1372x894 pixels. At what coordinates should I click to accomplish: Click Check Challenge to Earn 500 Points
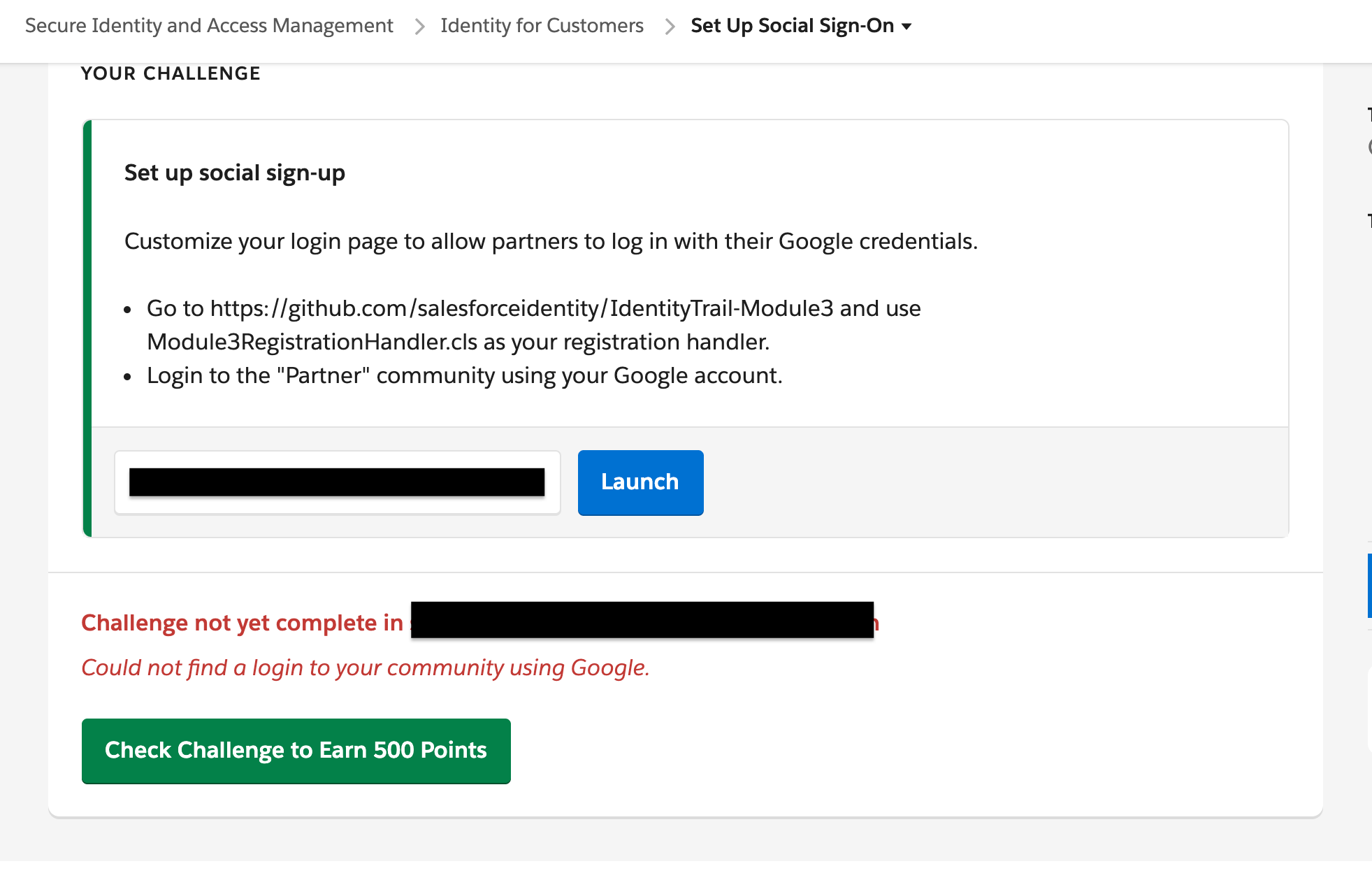[x=296, y=751]
